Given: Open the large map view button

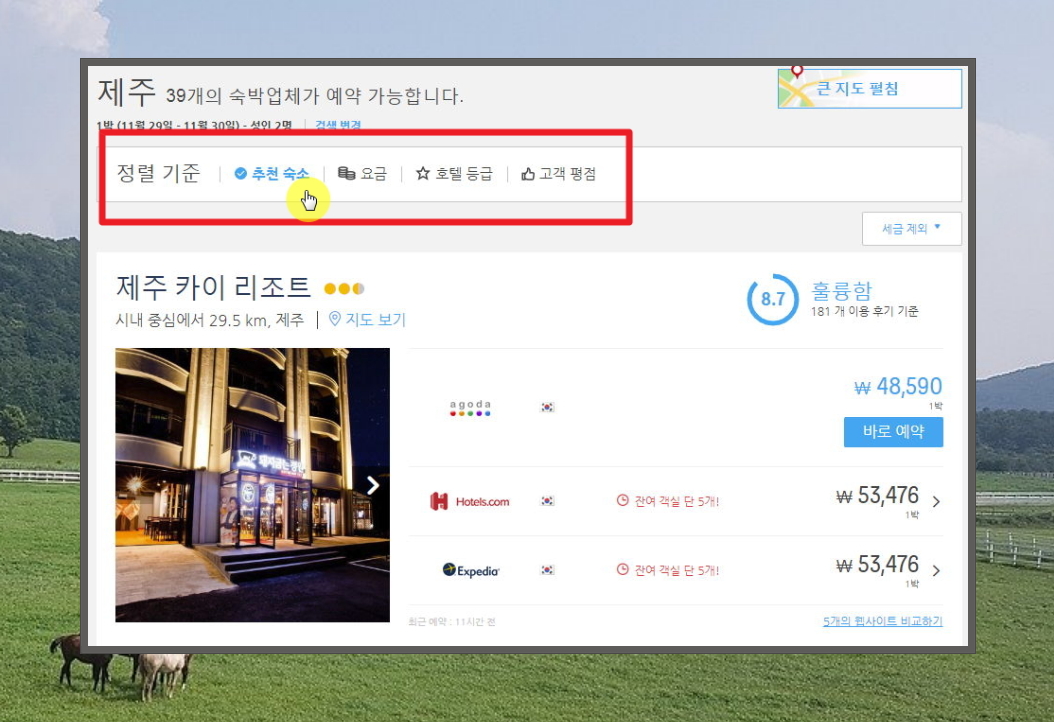Looking at the screenshot, I should click(x=869, y=88).
